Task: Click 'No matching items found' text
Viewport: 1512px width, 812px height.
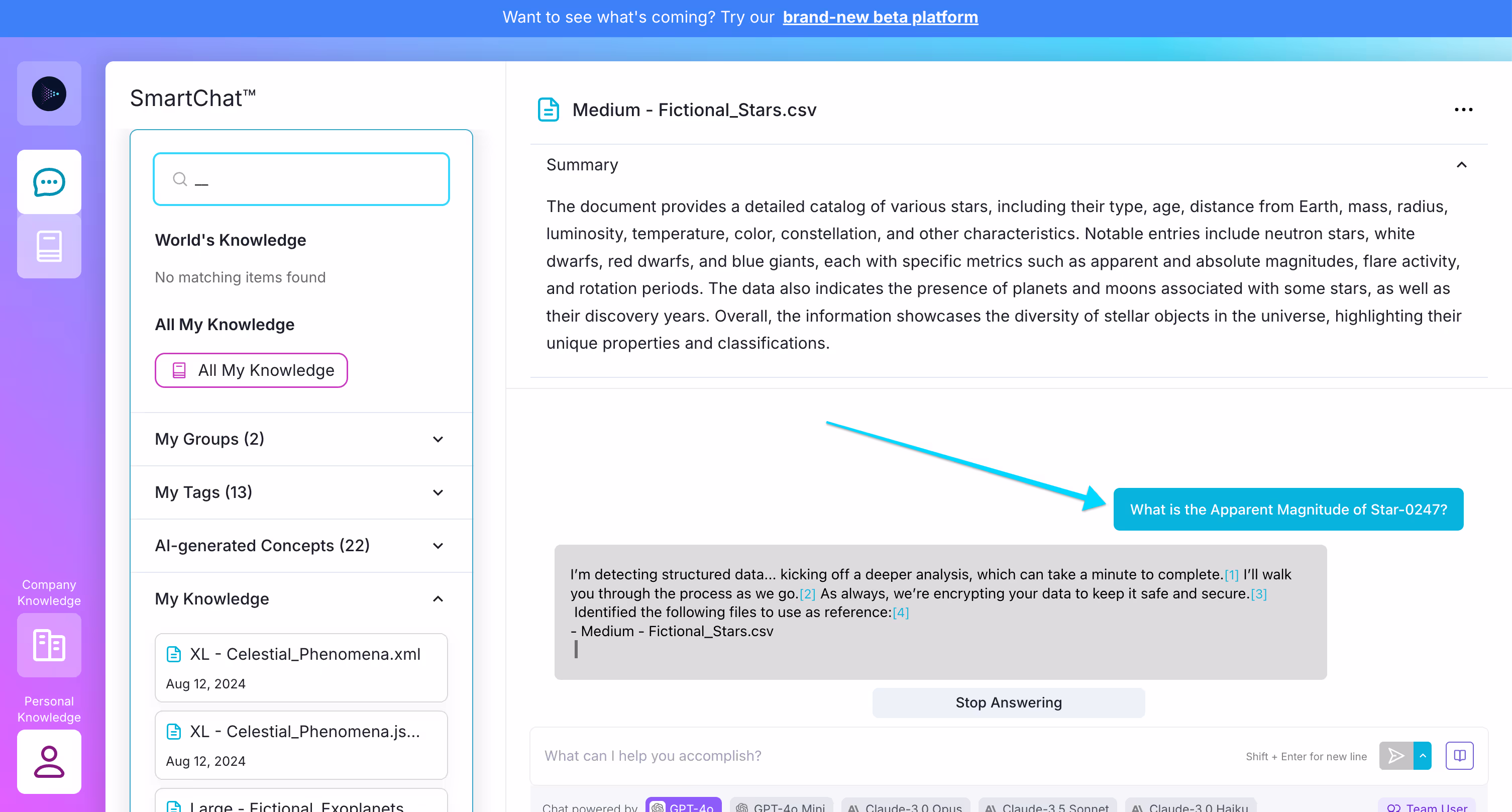Action: click(x=240, y=277)
